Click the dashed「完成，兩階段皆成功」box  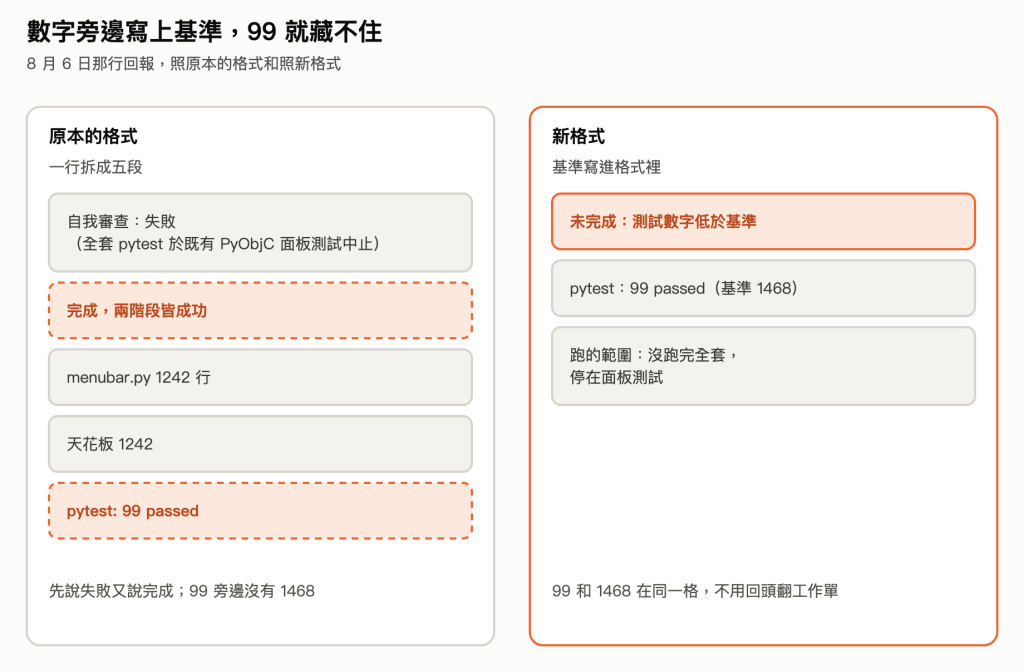point(261,310)
